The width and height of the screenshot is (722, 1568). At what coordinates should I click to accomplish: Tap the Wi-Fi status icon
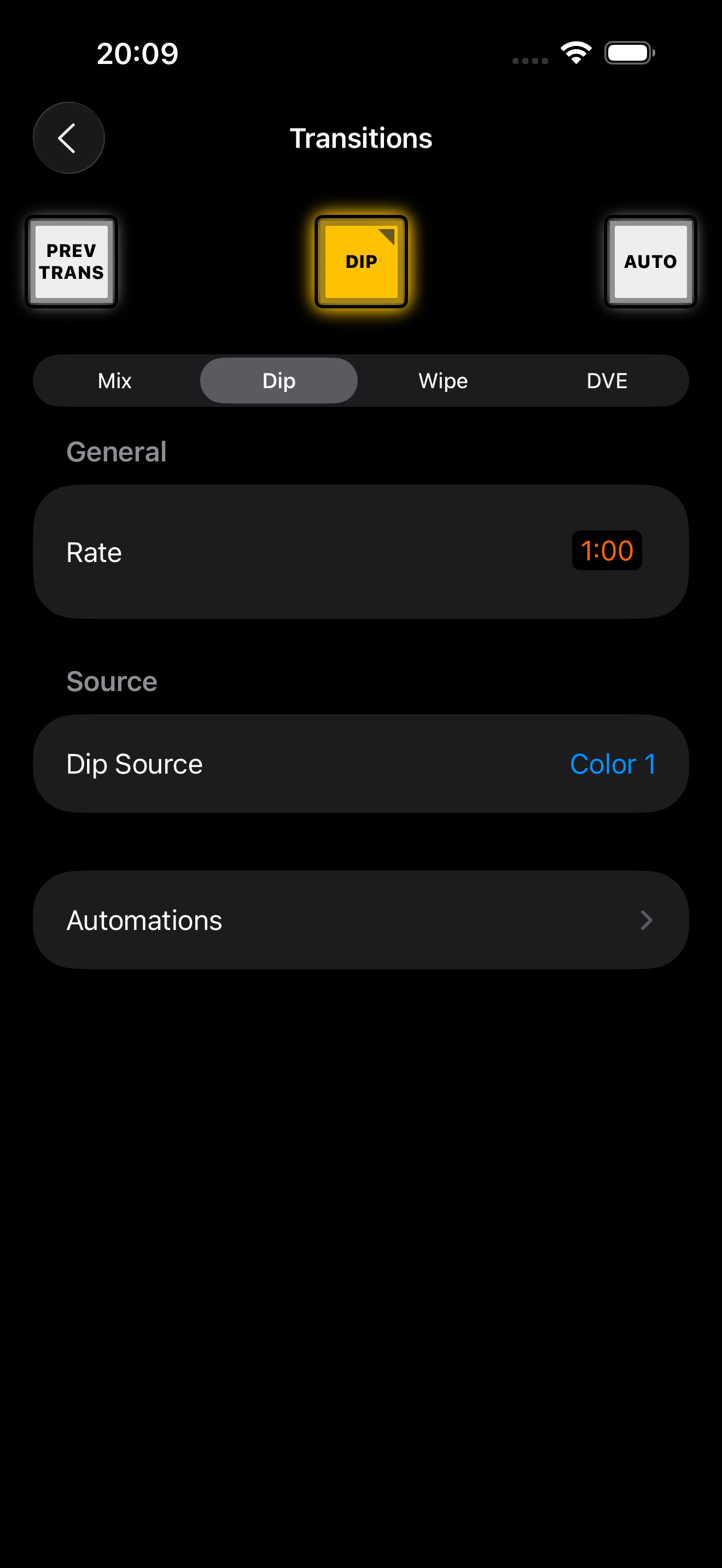click(x=576, y=53)
